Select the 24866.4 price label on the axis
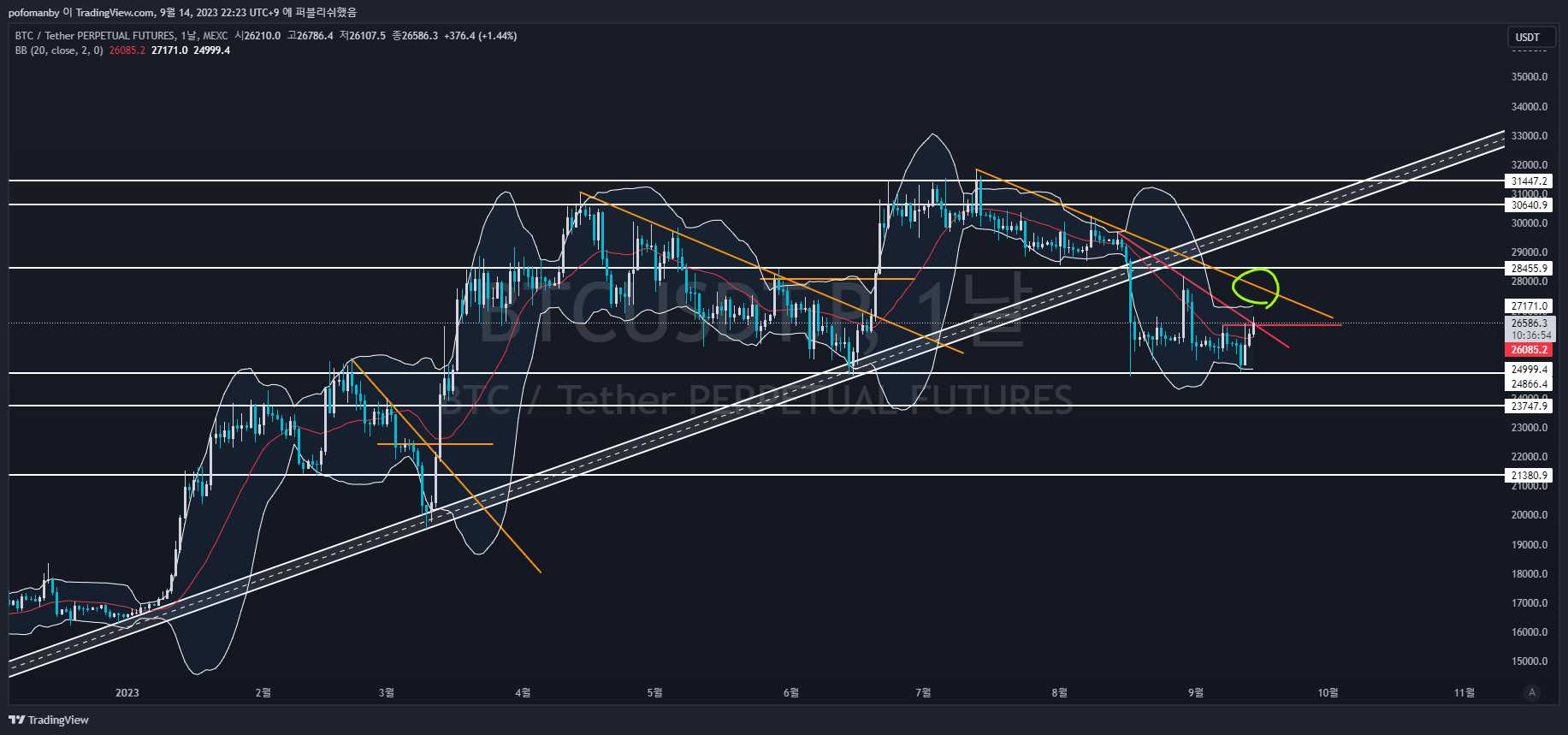The height and width of the screenshot is (735, 1568). tap(1529, 384)
